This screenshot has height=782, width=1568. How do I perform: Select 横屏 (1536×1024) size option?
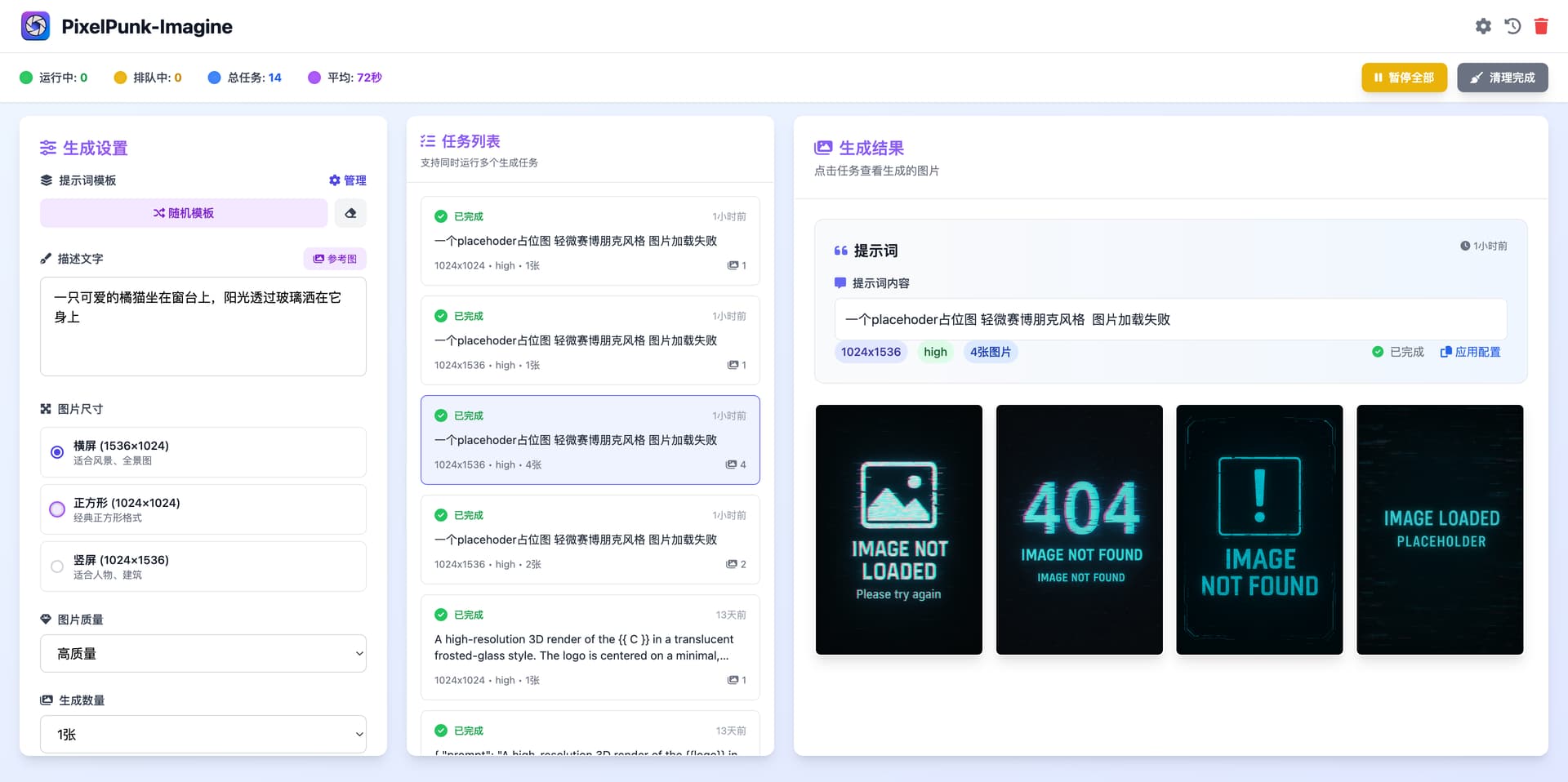tap(203, 452)
